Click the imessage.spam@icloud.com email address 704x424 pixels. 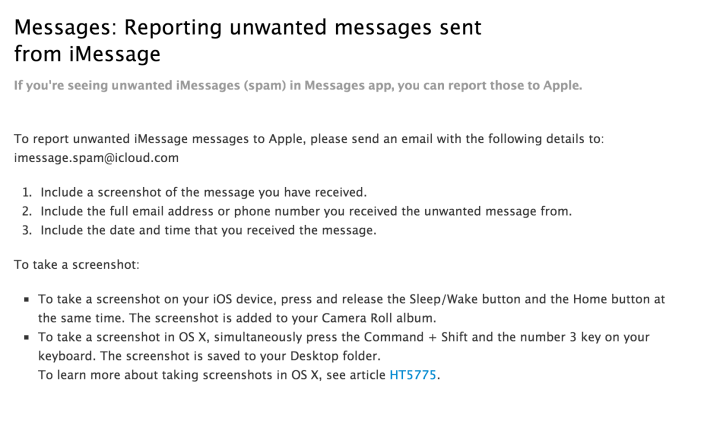[96, 158]
